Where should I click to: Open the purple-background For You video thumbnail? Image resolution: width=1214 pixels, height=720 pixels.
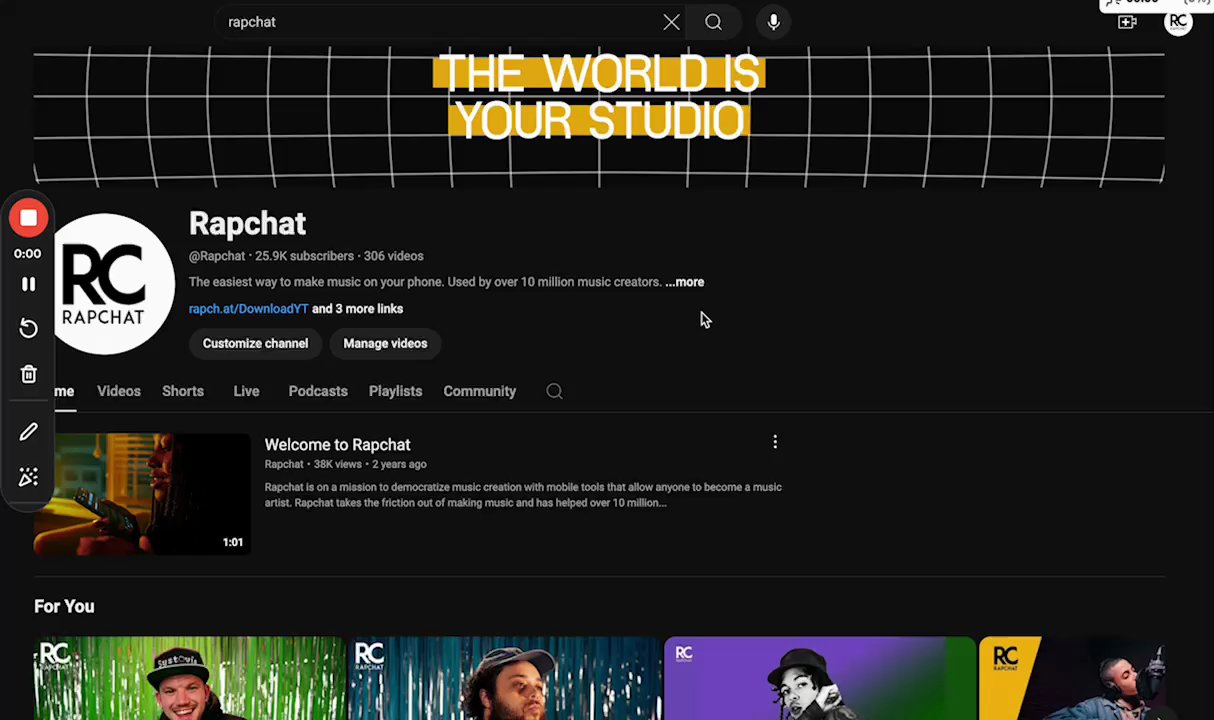[x=820, y=678]
